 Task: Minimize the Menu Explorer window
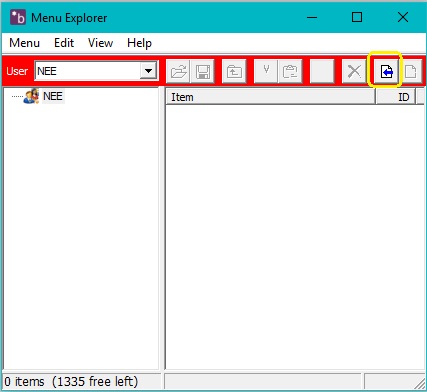point(312,17)
